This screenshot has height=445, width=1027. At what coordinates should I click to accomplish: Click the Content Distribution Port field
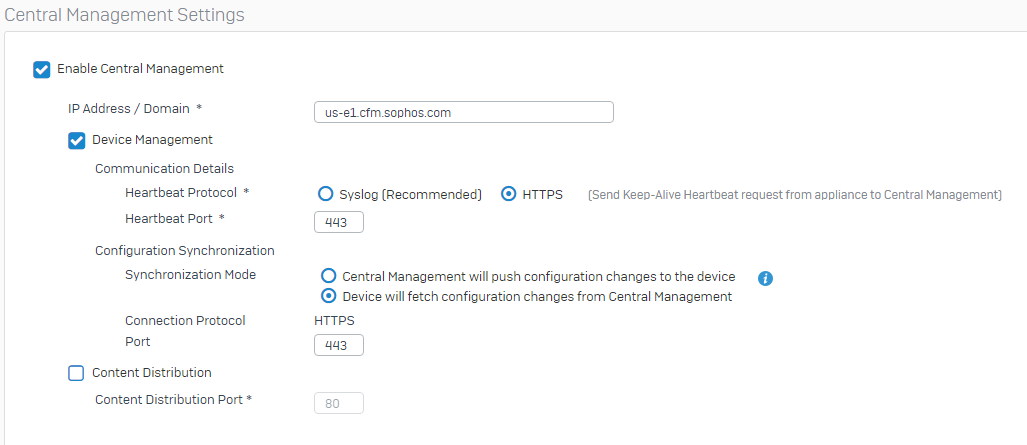point(339,404)
